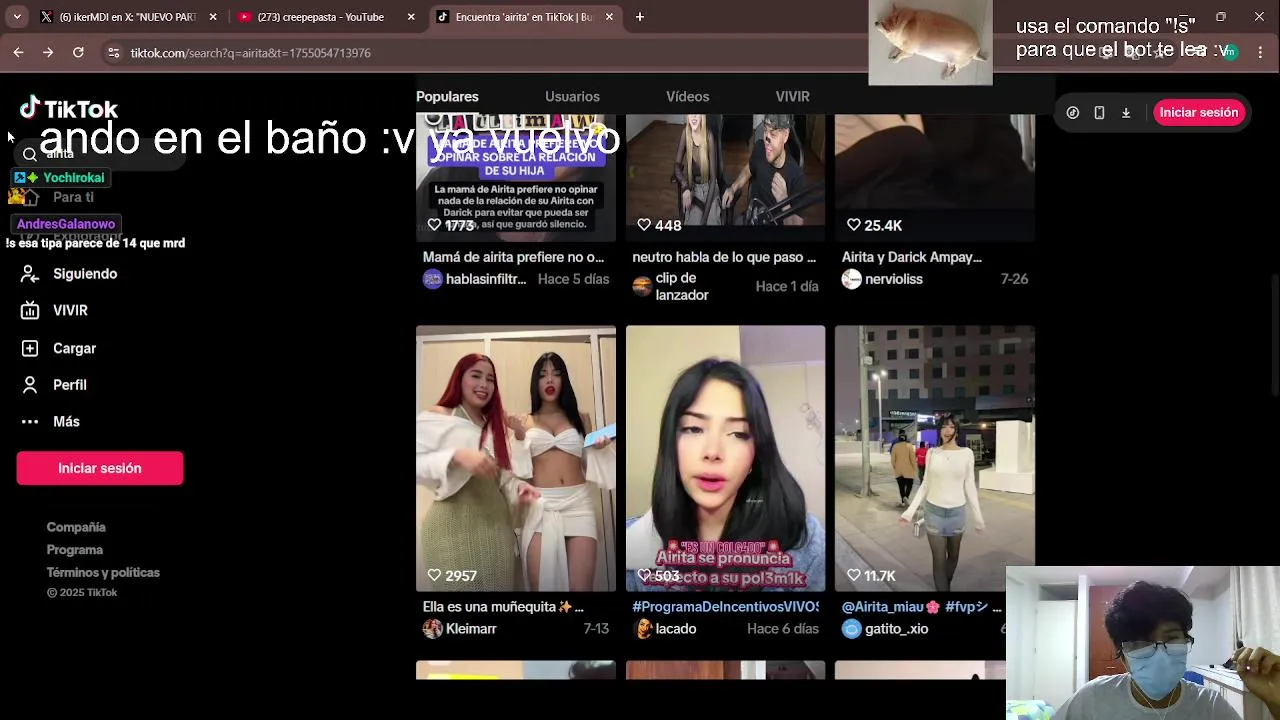Click username nervioliss
Image resolution: width=1280 pixels, height=720 pixels.
893,279
